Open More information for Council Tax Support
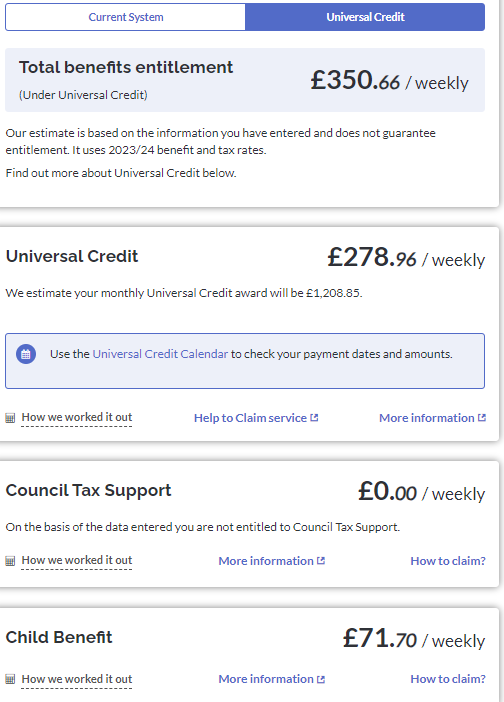This screenshot has height=702, width=504. (266, 561)
